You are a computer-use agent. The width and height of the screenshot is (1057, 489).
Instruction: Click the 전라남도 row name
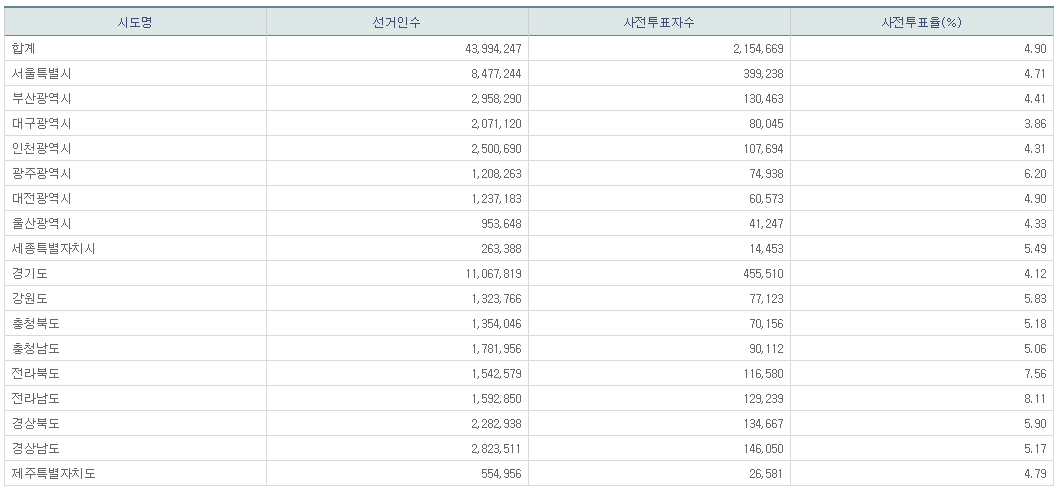36,398
